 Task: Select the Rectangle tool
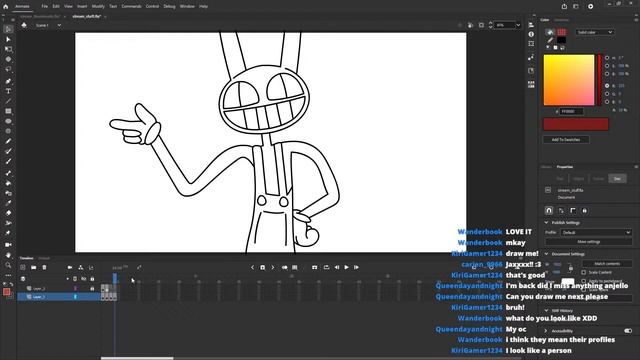point(8,111)
